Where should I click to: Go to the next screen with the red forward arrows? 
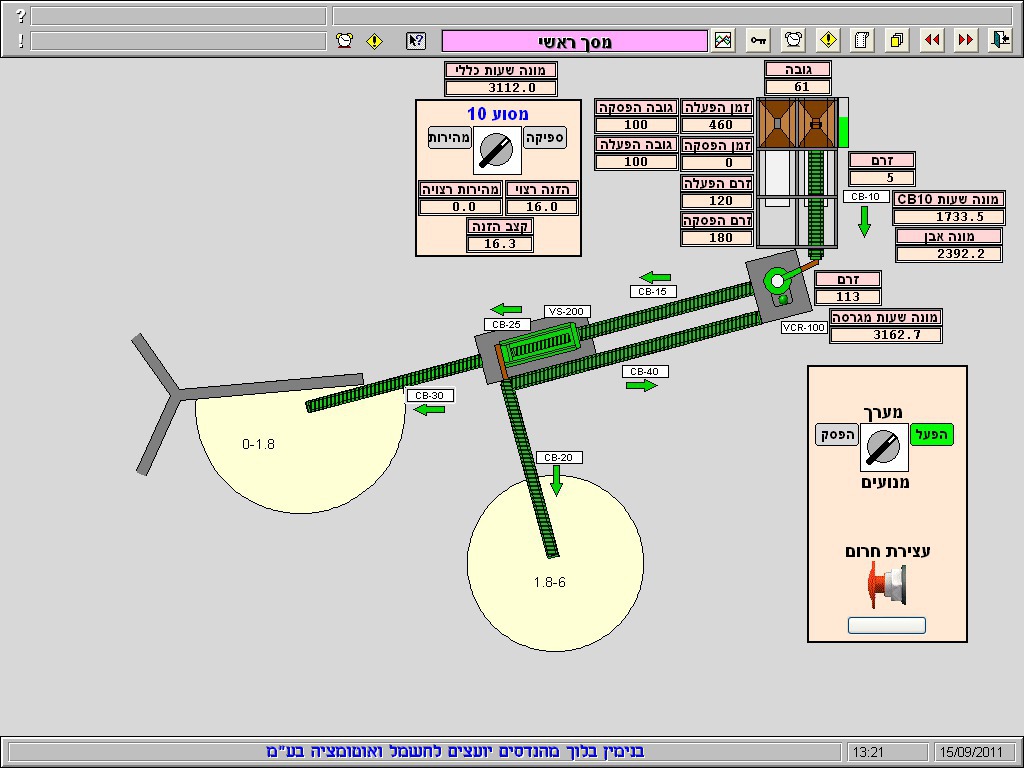(x=965, y=40)
